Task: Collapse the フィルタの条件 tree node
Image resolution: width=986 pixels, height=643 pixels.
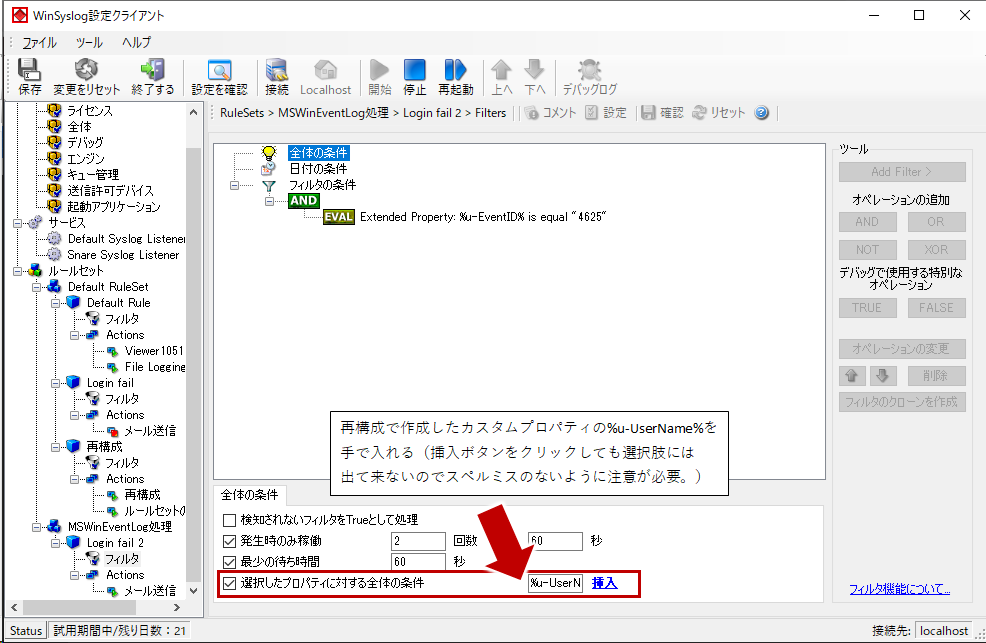Action: pos(235,185)
